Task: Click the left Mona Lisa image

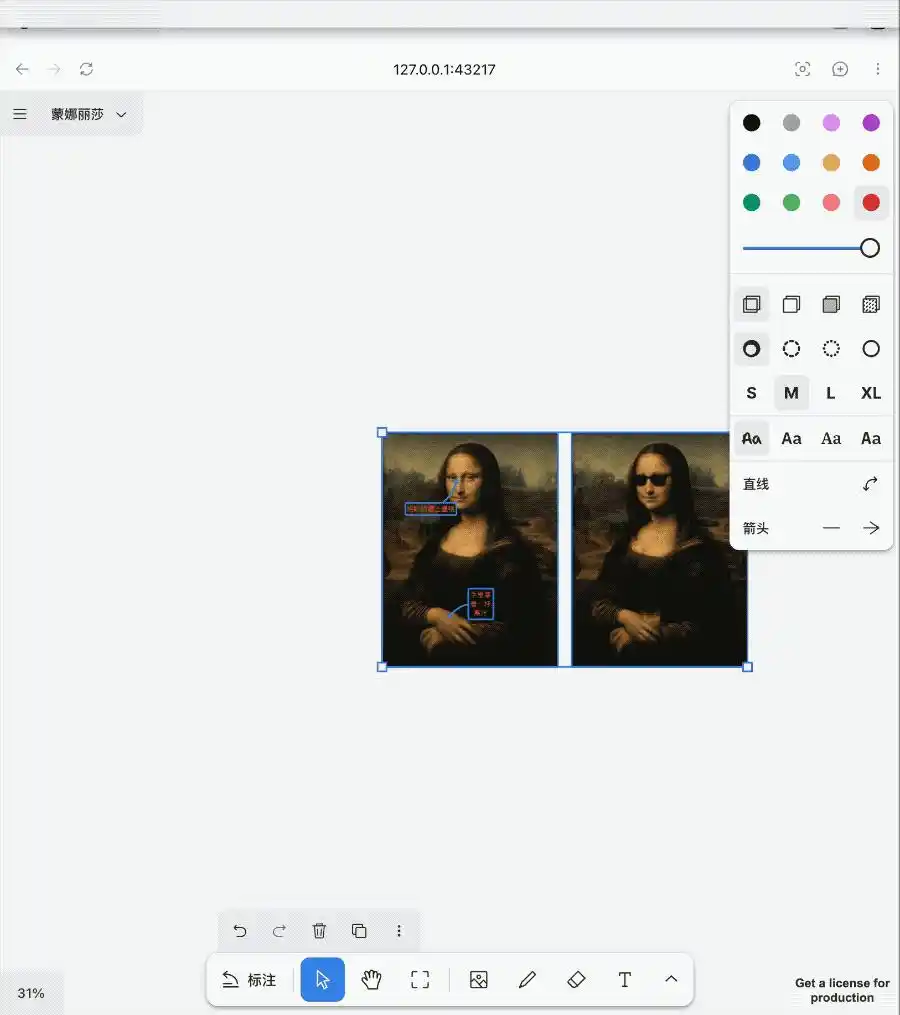Action: click(470, 550)
